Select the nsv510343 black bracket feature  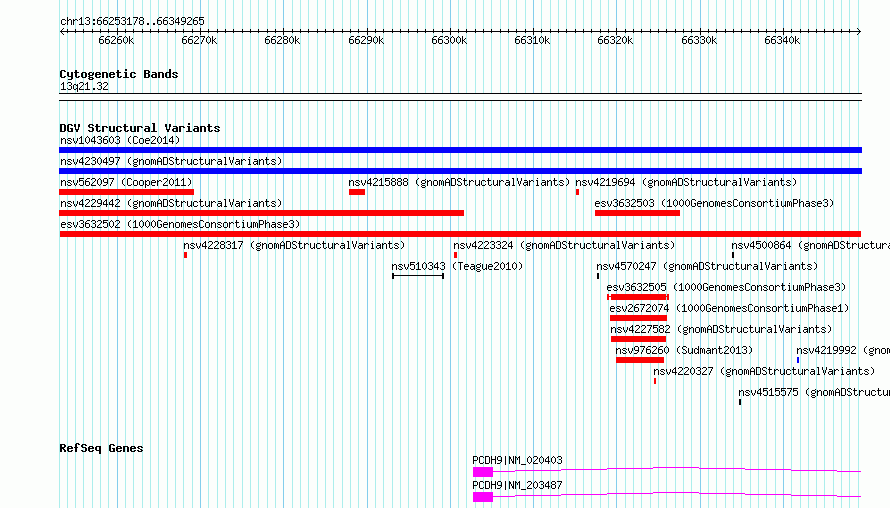tap(418, 276)
